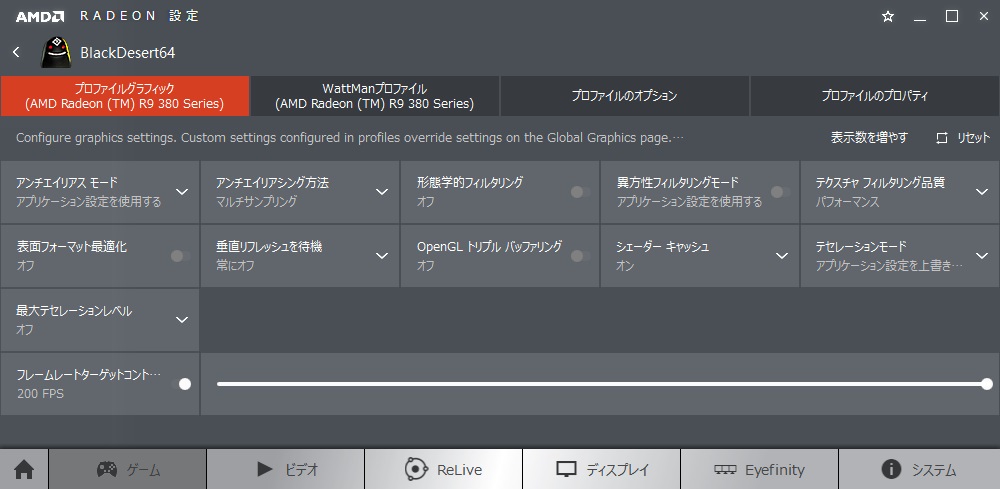Toggle OpenGL トリプル バッファリング switch
The image size is (1000, 489).
click(580, 256)
